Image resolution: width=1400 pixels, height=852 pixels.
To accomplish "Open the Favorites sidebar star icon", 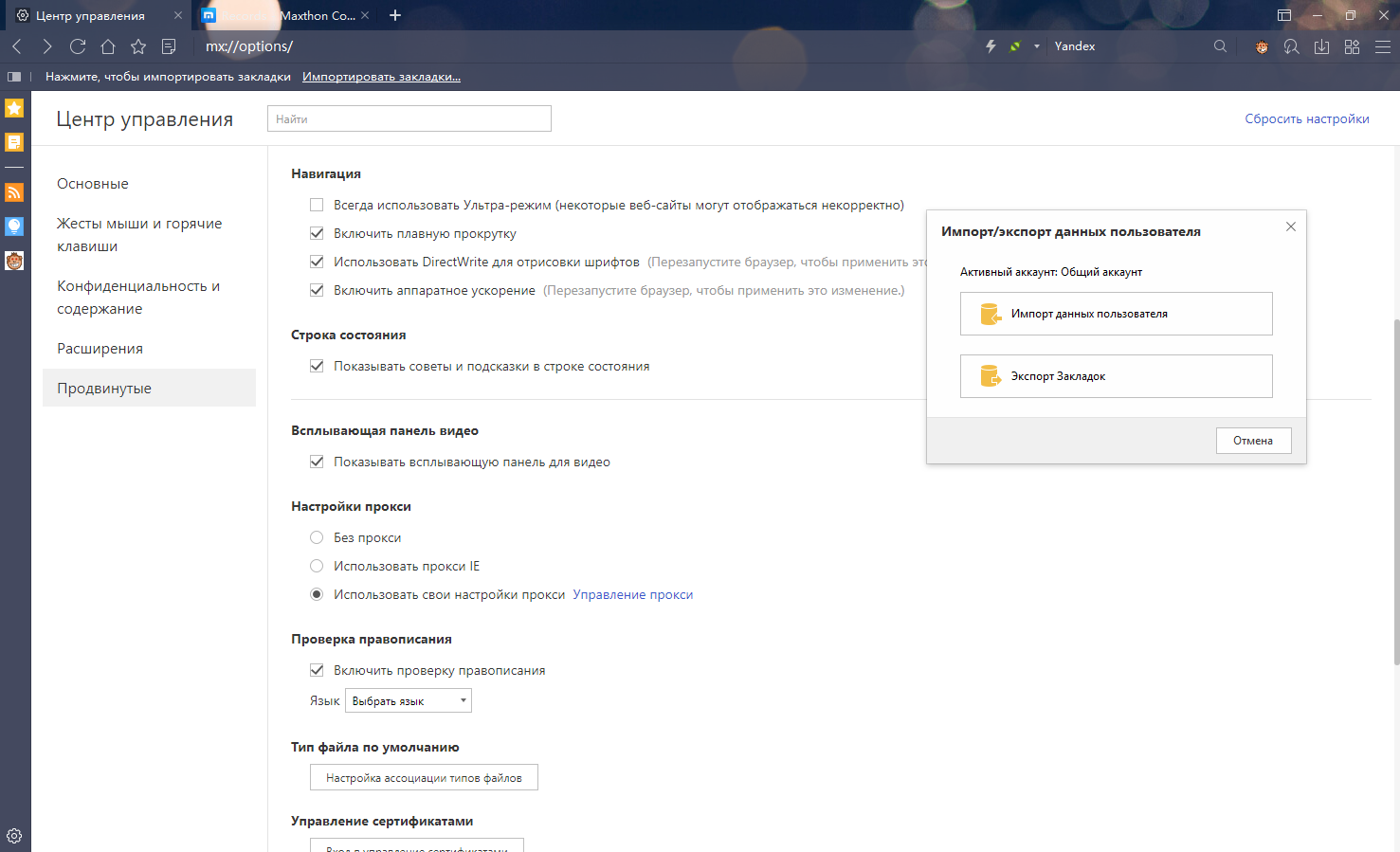I will (14, 108).
